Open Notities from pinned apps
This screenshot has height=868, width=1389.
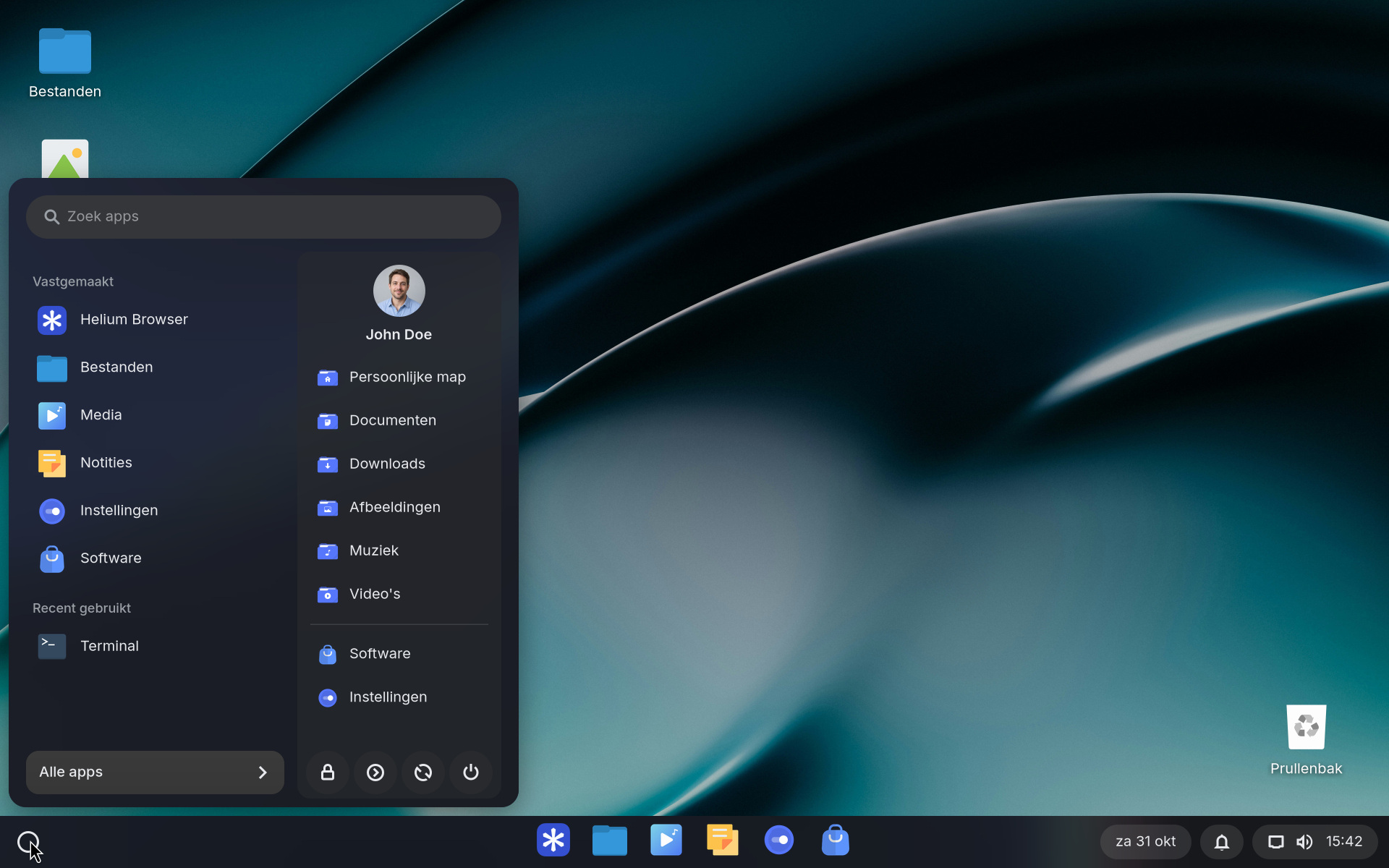click(x=155, y=463)
